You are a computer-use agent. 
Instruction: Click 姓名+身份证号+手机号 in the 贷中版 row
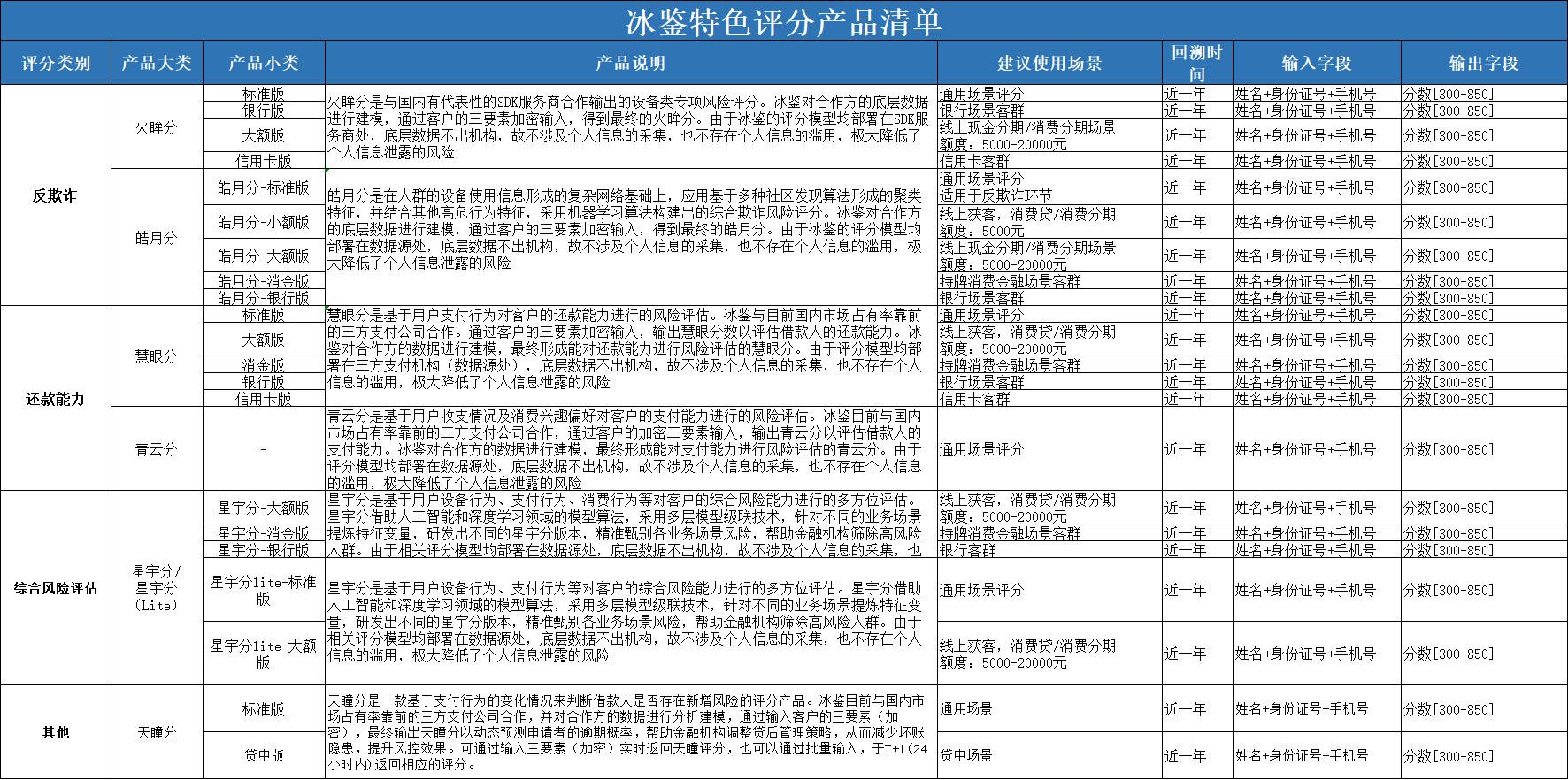coord(1317,756)
